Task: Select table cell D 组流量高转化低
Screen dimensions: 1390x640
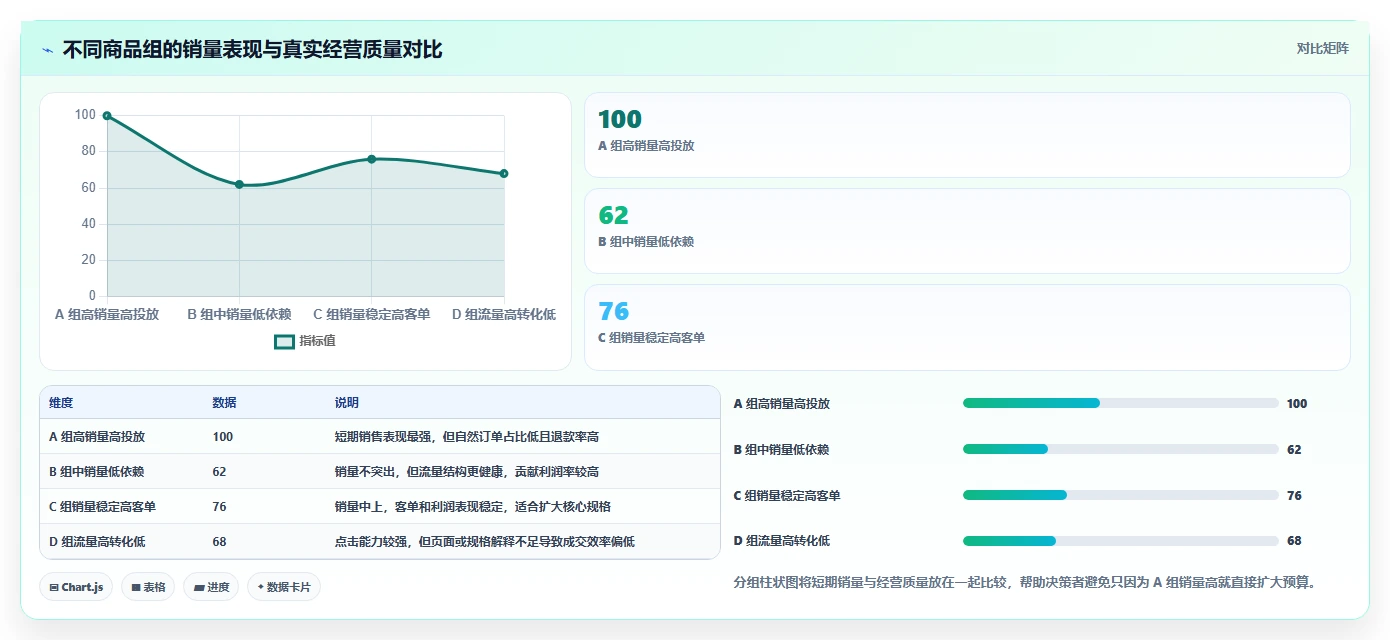Action: 97,542
